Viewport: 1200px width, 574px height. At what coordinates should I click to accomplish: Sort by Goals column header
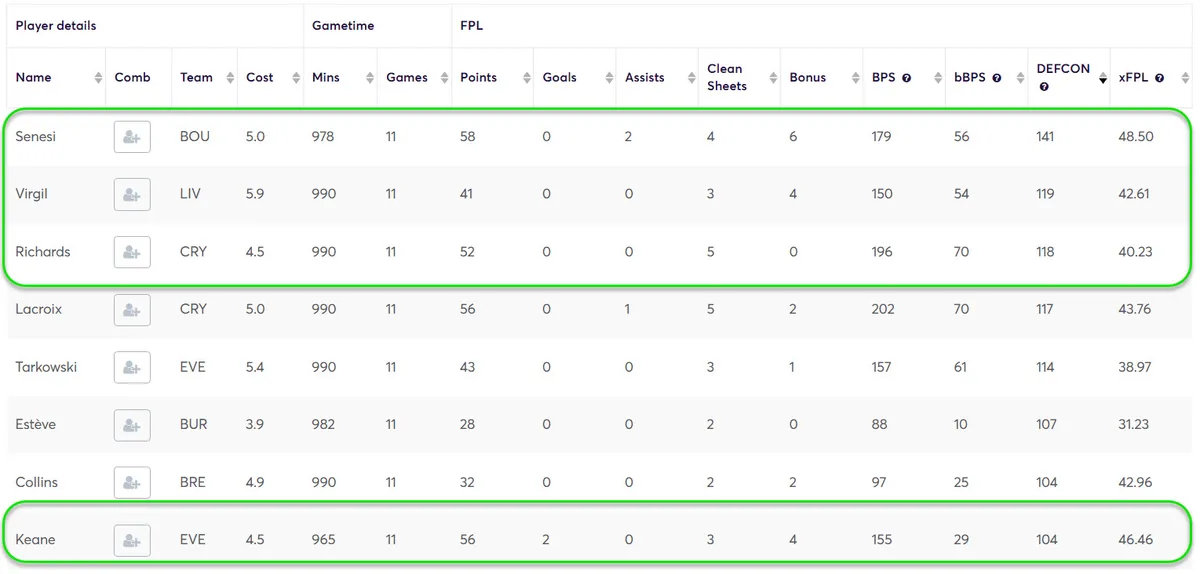[x=559, y=77]
